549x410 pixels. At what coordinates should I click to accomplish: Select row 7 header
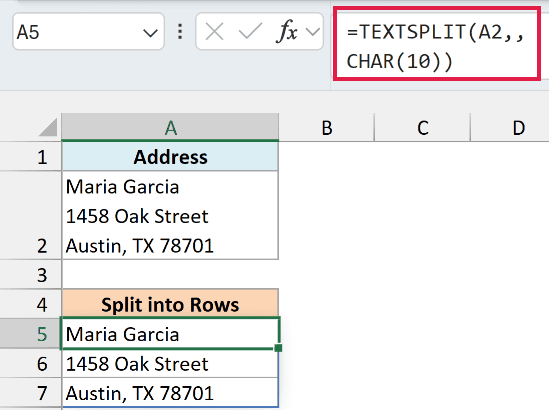(31, 392)
